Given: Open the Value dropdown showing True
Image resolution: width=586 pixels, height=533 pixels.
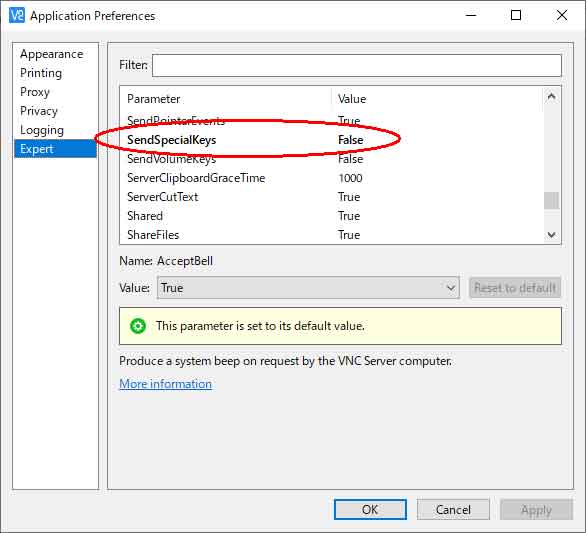Looking at the screenshot, I should pyautogui.click(x=308, y=288).
